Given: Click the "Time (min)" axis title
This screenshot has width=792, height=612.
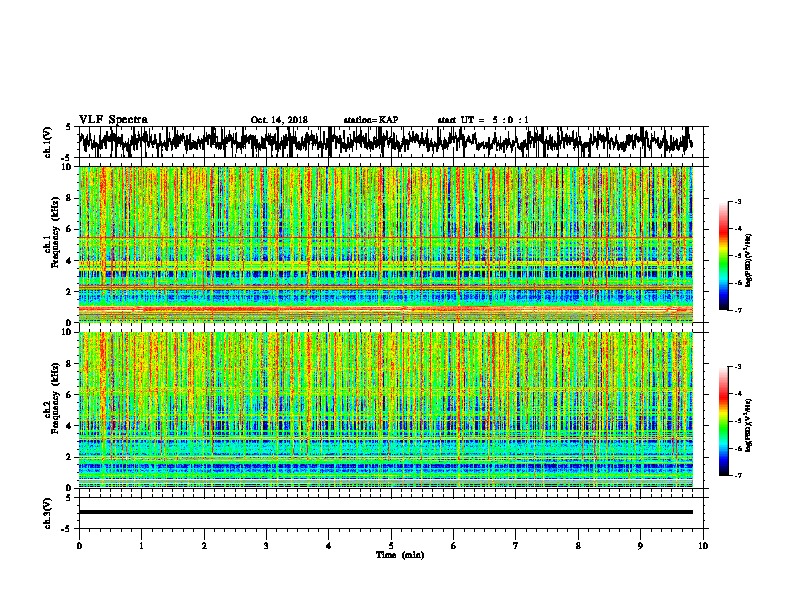Looking at the screenshot, I should click(400, 555).
